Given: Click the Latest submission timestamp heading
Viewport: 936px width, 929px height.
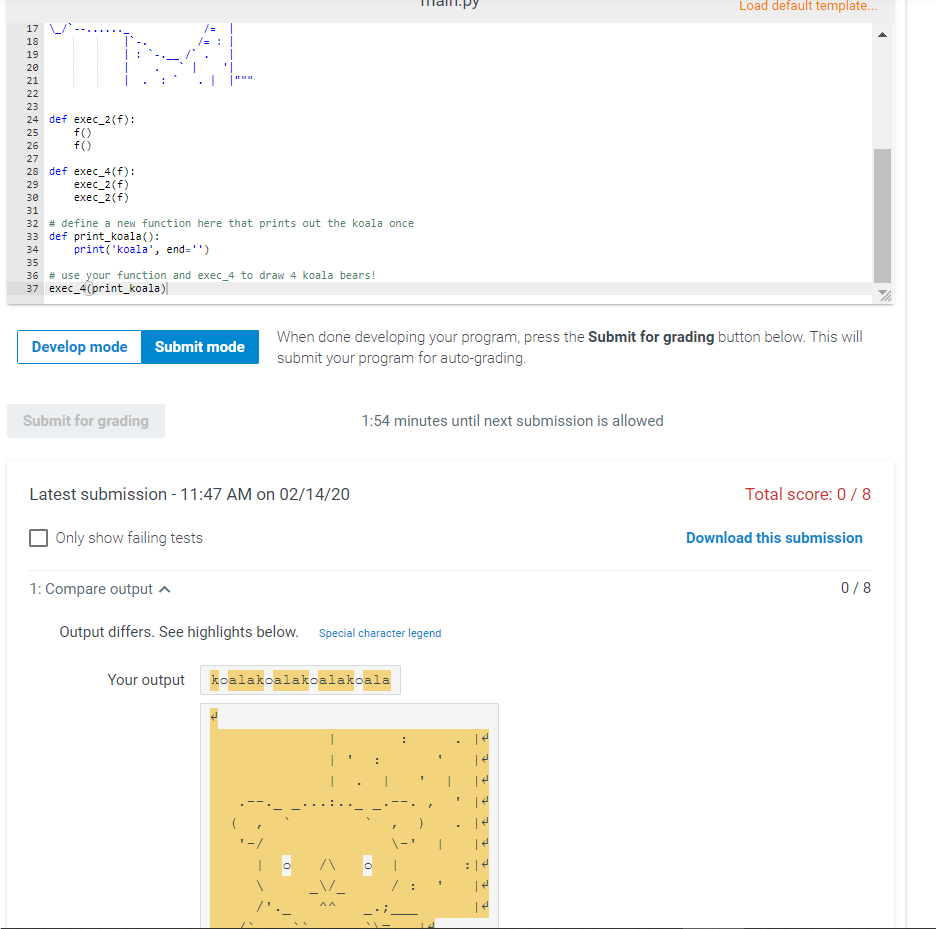Looking at the screenshot, I should 189,494.
